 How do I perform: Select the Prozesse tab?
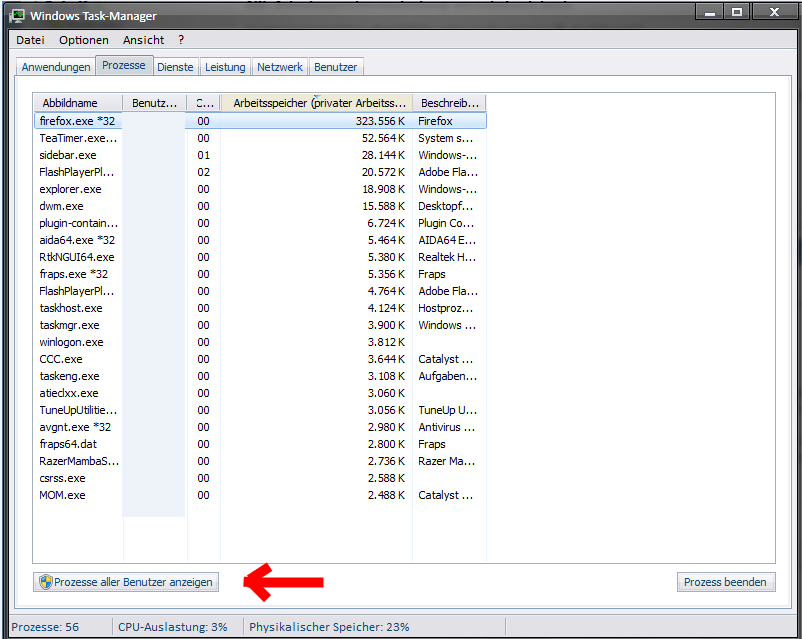tap(124, 65)
